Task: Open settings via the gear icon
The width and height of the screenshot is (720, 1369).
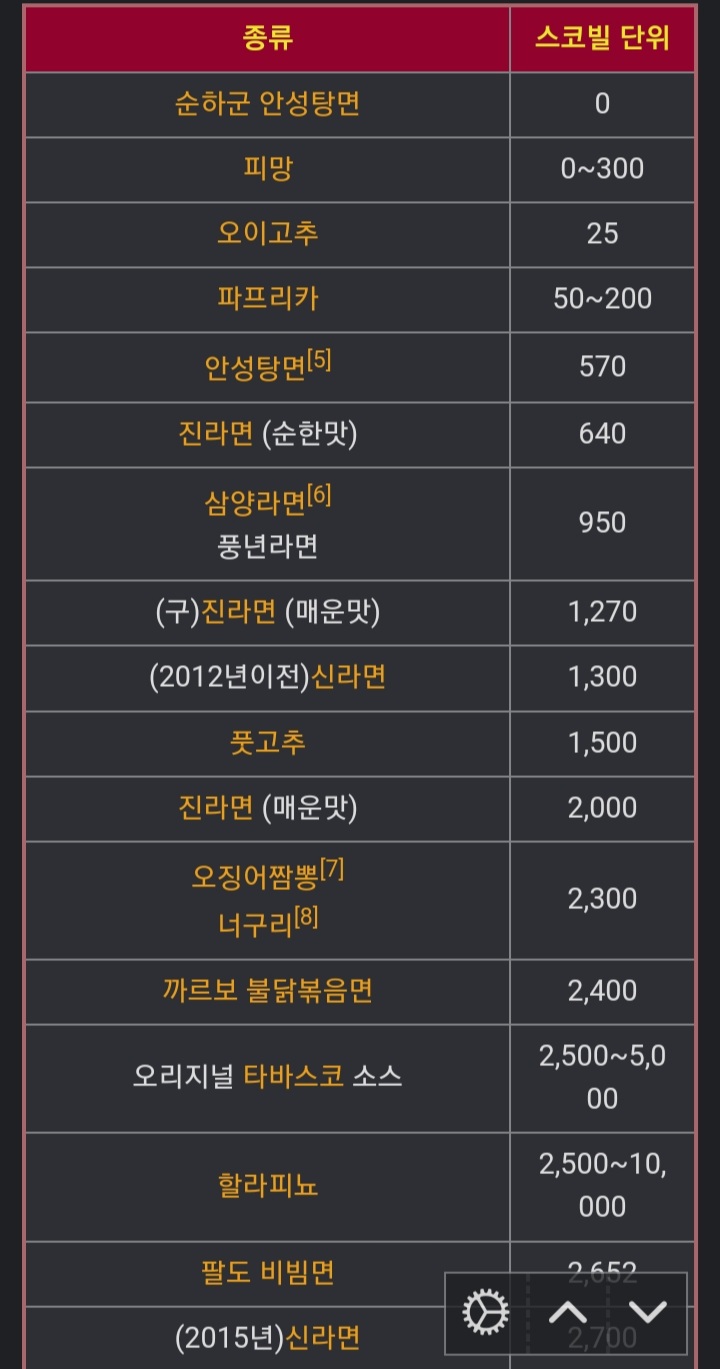Action: click(486, 1311)
